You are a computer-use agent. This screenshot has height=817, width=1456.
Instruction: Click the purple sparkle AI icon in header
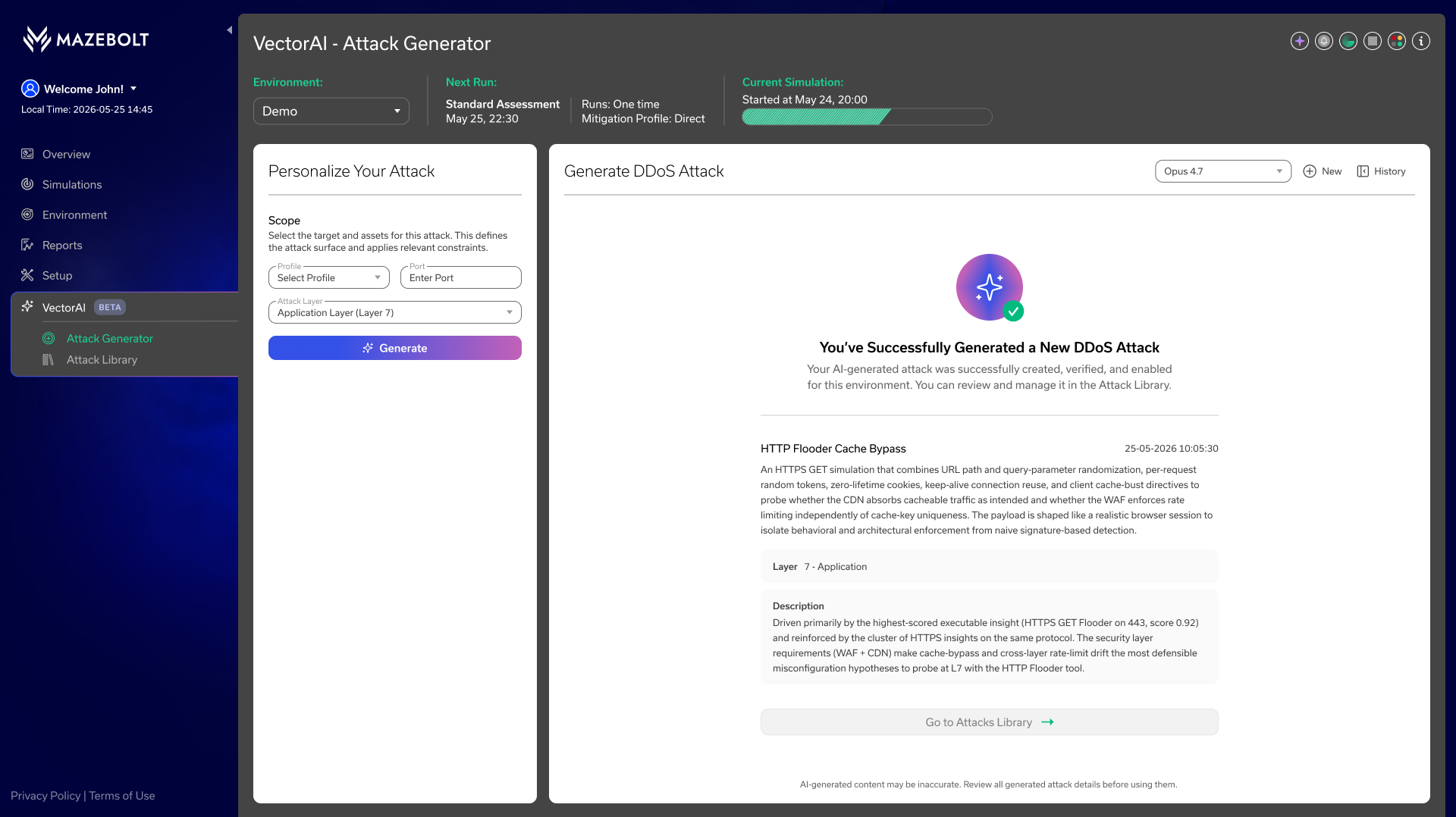[1300, 41]
